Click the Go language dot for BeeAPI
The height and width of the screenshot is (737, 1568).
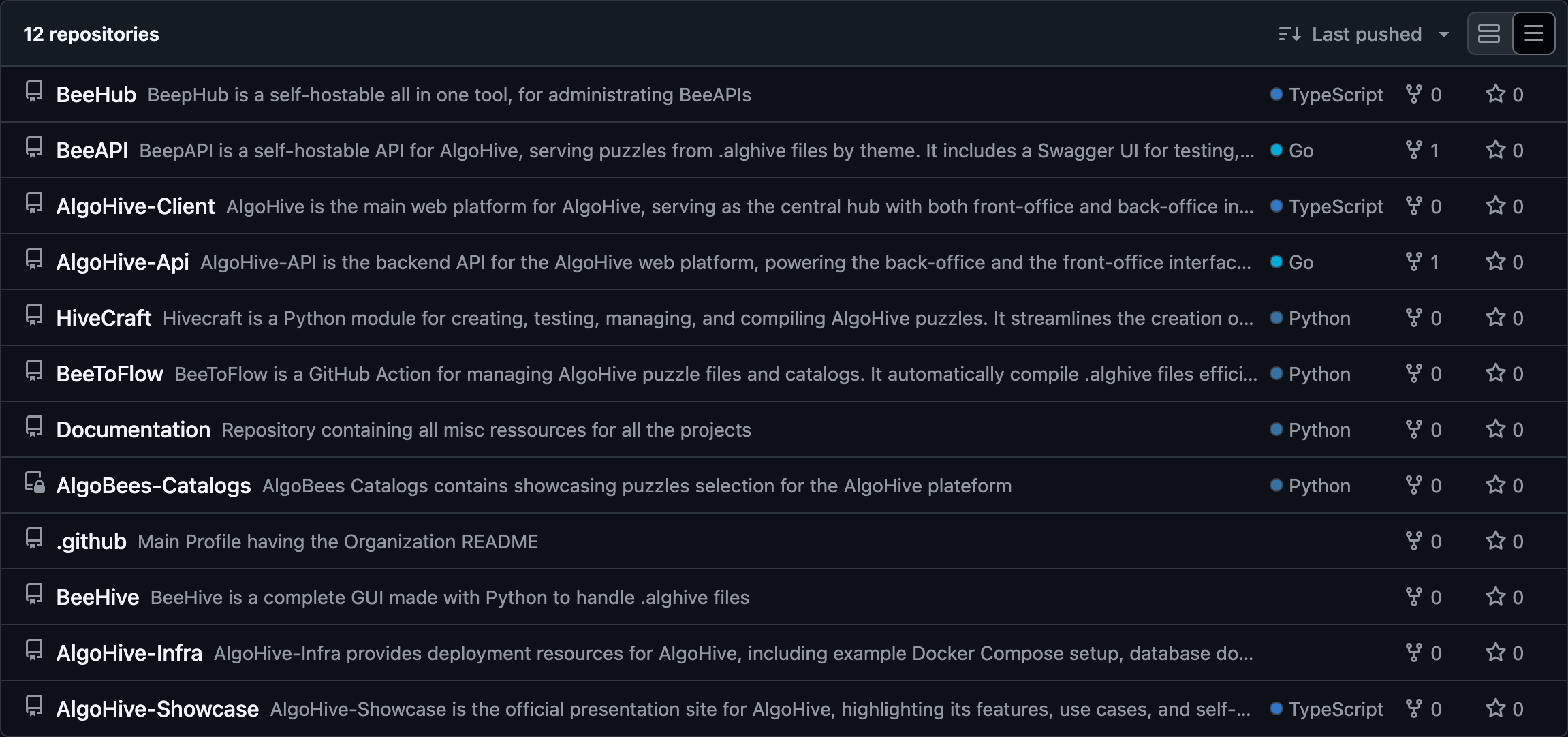[x=1276, y=150]
